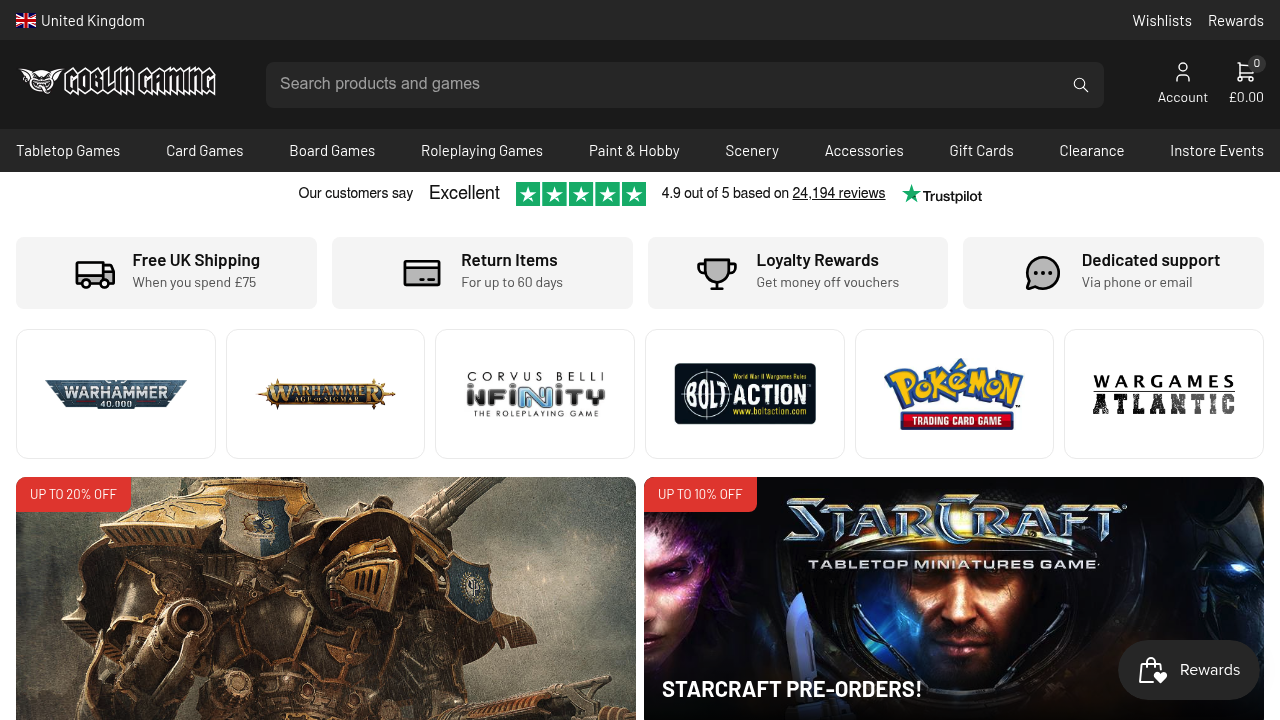
Task: Open the Card Games menu
Action: coord(205,151)
